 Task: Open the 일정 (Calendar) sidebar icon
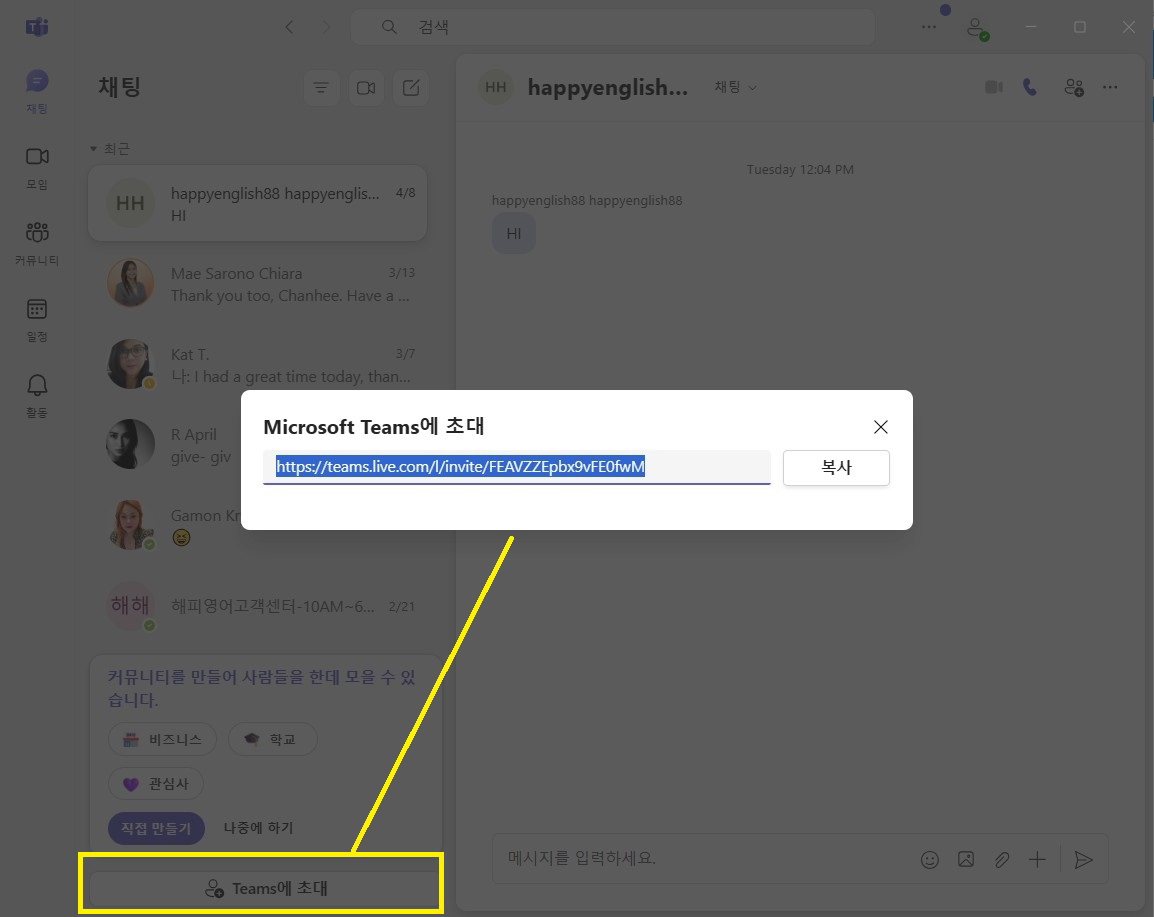pyautogui.click(x=37, y=318)
